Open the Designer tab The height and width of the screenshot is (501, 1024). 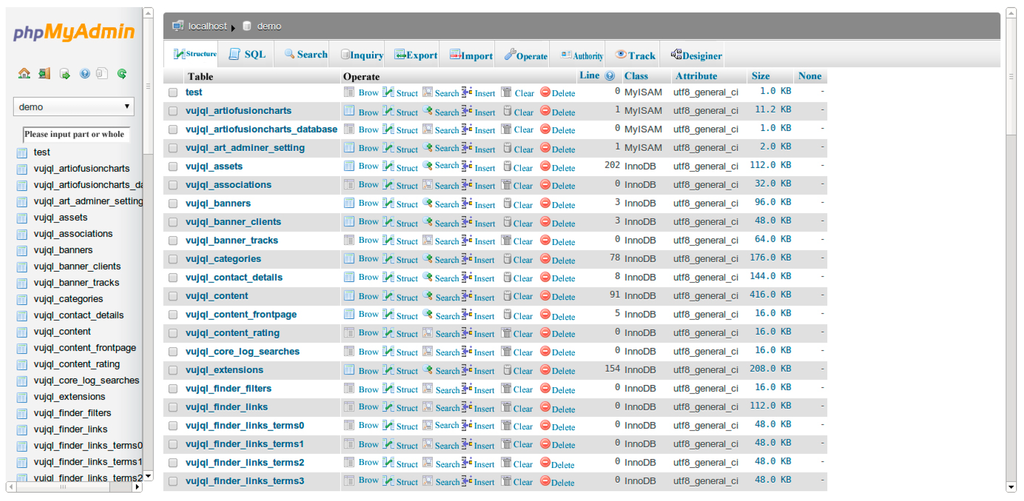pyautogui.click(x=695, y=55)
